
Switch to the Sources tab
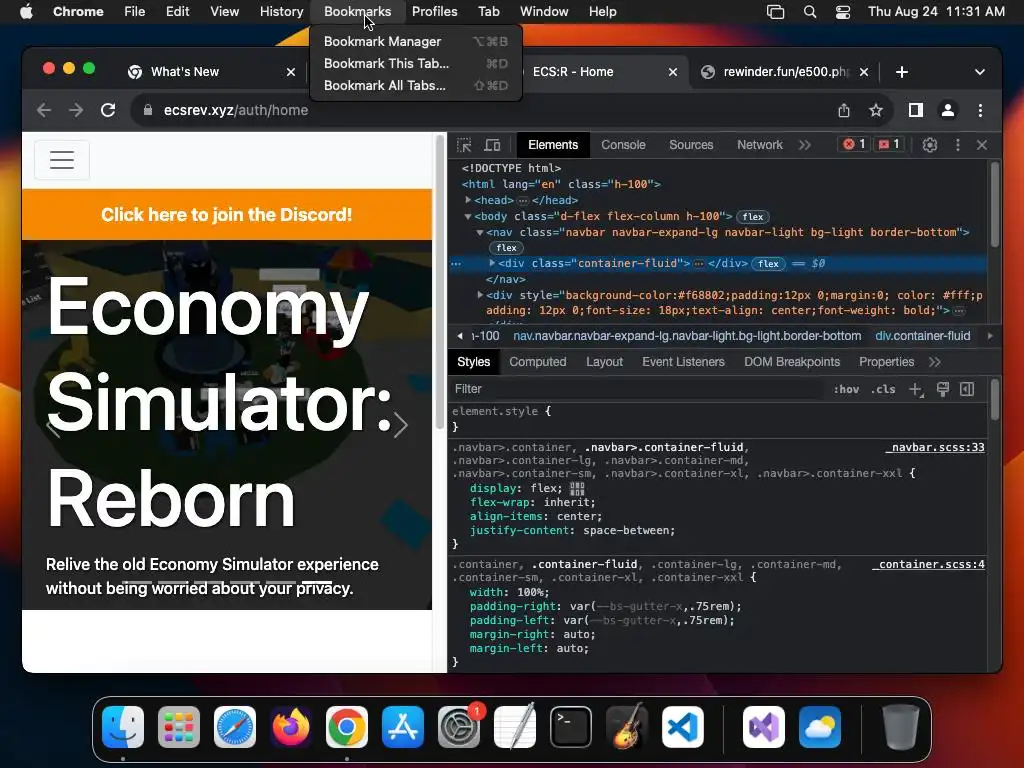click(x=691, y=145)
